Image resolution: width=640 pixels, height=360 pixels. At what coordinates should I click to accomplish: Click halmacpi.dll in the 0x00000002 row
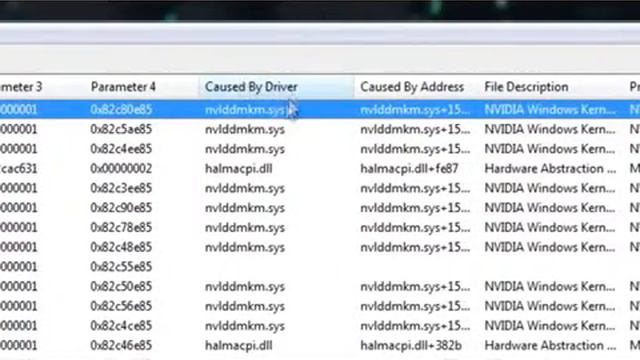pyautogui.click(x=238, y=169)
